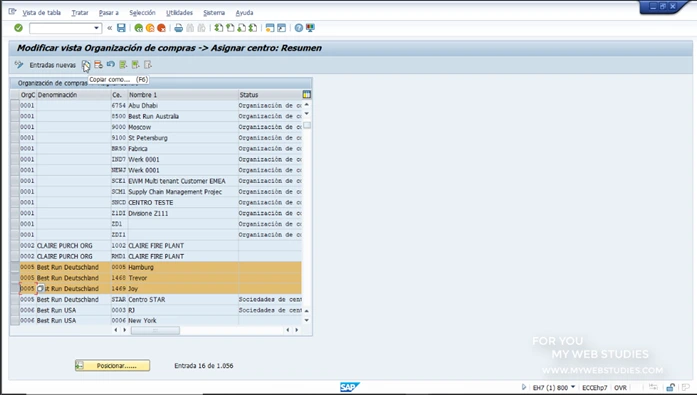Click the New York table cell

coord(183,320)
